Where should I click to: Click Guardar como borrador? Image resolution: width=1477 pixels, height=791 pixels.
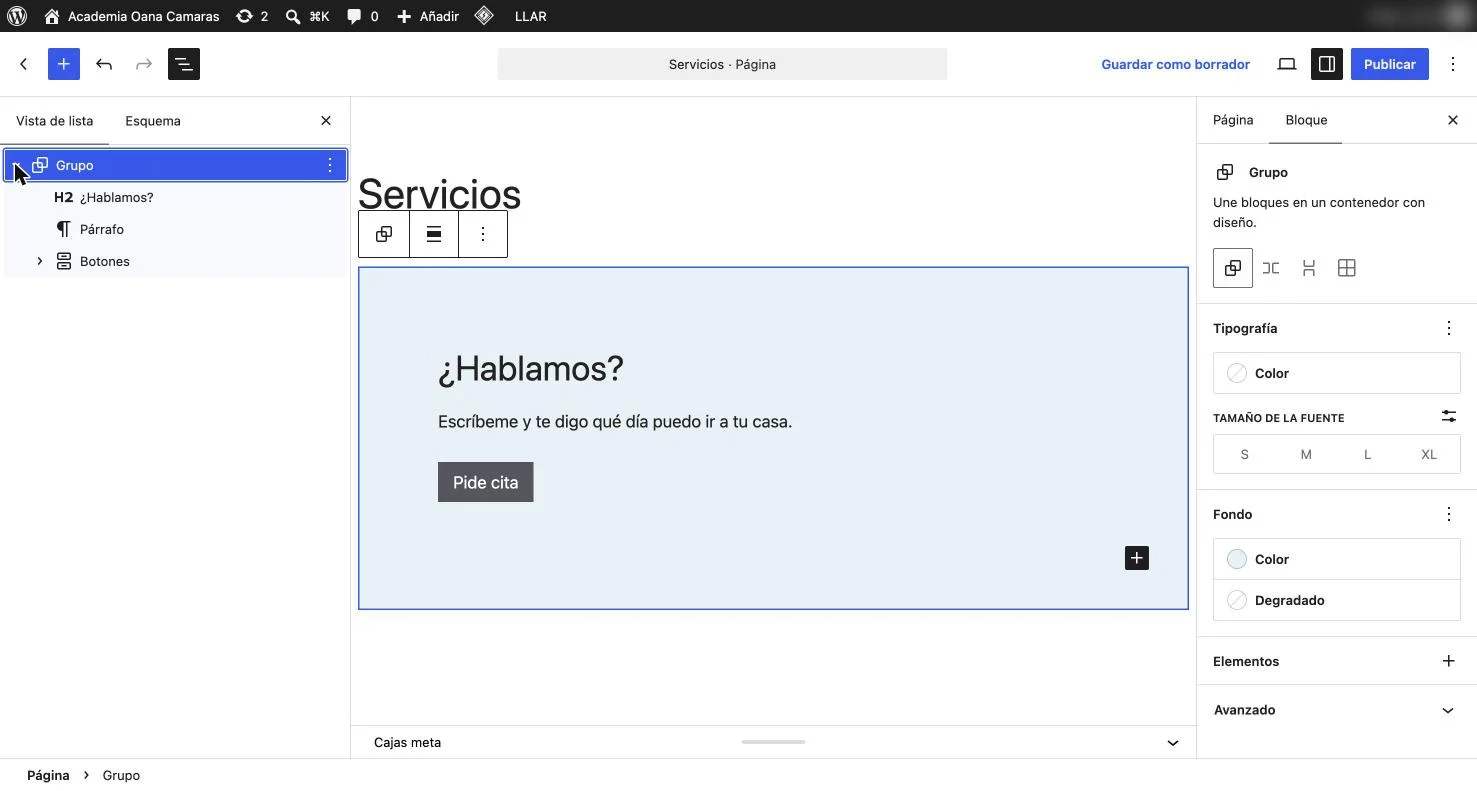click(x=1176, y=64)
